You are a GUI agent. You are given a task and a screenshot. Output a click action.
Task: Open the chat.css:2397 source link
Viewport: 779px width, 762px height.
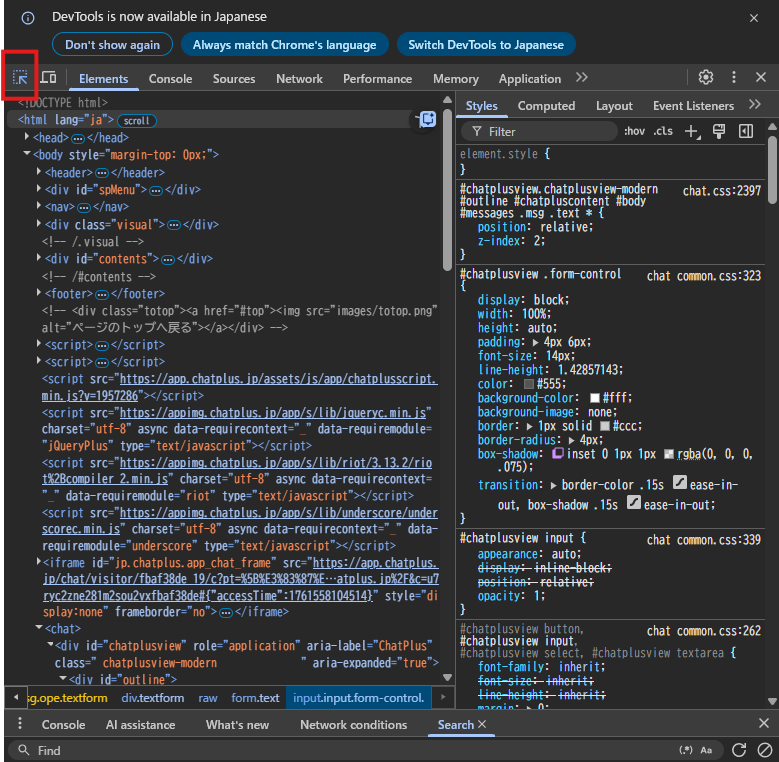(721, 190)
